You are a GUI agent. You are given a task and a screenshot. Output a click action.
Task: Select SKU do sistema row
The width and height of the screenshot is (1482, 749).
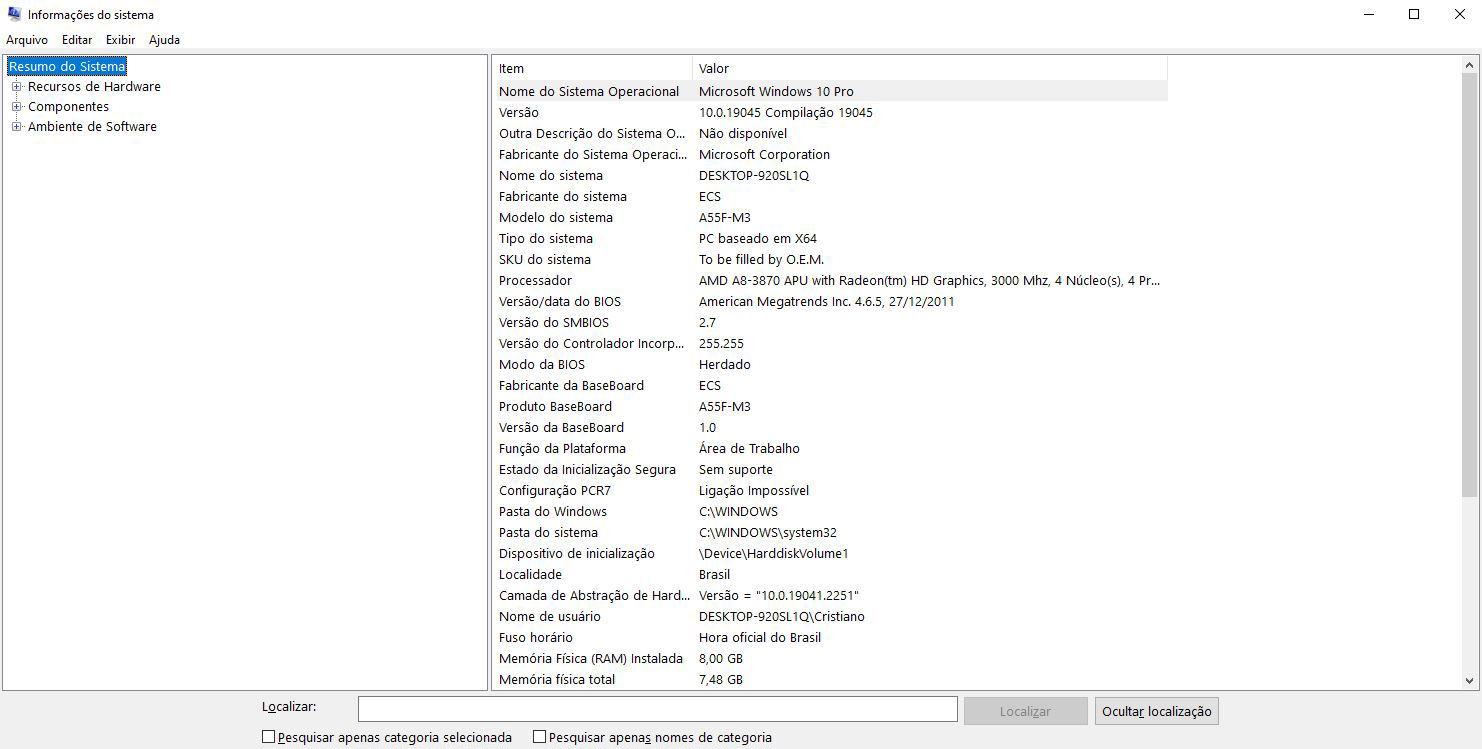point(830,259)
